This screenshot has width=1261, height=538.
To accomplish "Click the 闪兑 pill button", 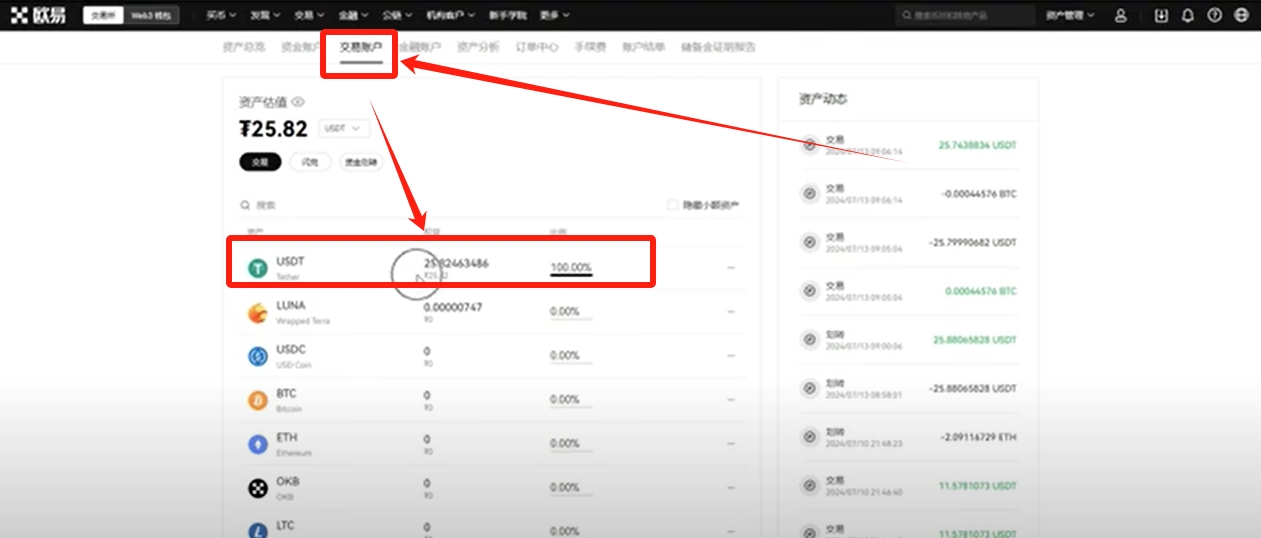I will pos(311,162).
